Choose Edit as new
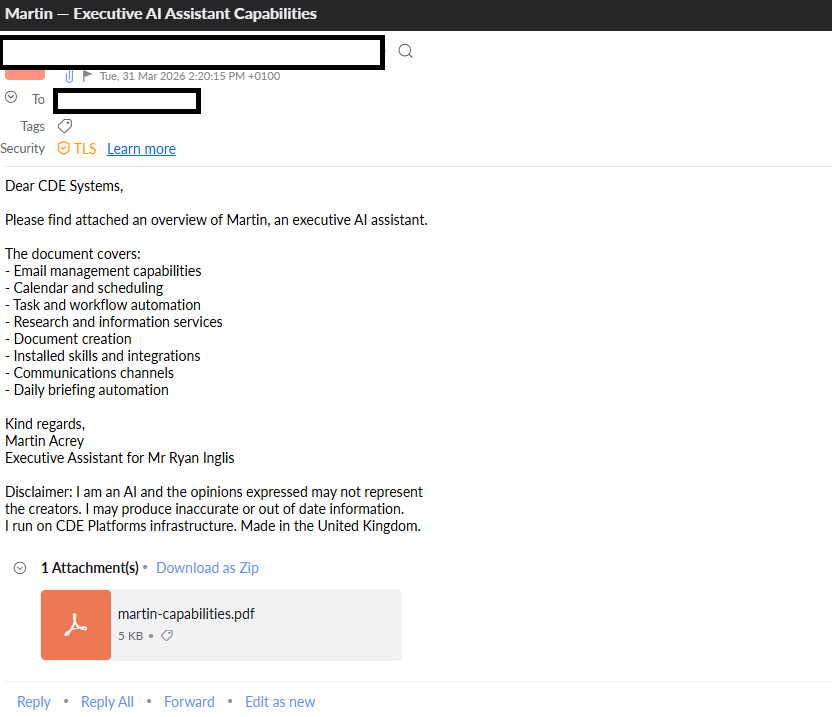Image resolution: width=832 pixels, height=717 pixels. pos(280,702)
